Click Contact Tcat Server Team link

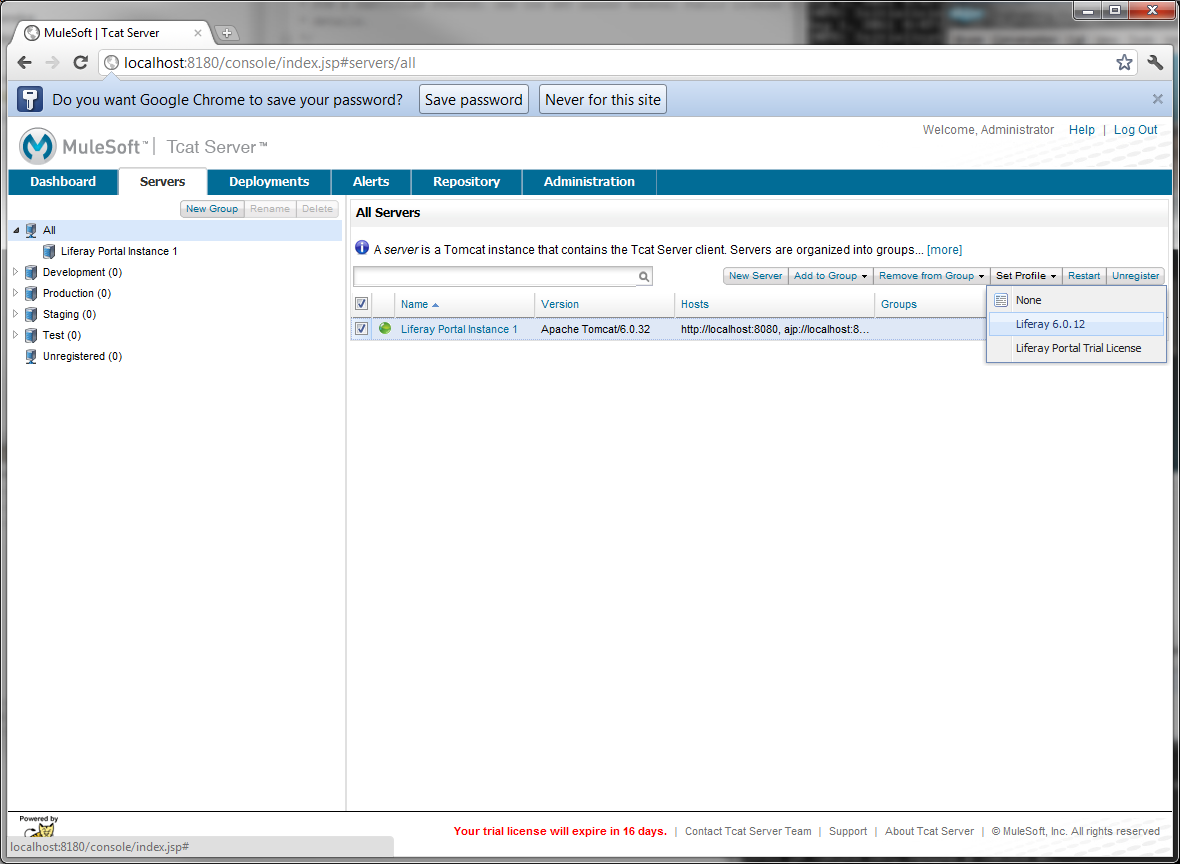click(x=748, y=832)
